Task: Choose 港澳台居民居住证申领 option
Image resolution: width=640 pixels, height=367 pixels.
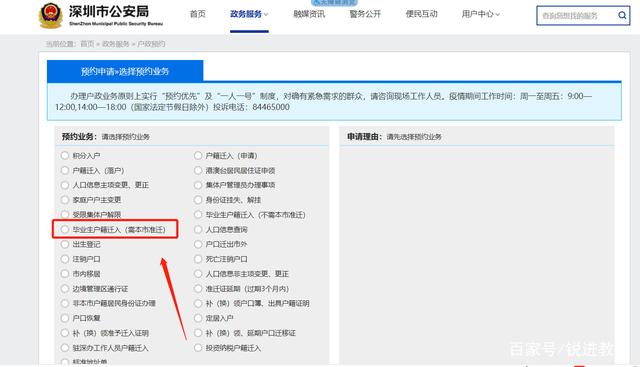Action: 198,170
